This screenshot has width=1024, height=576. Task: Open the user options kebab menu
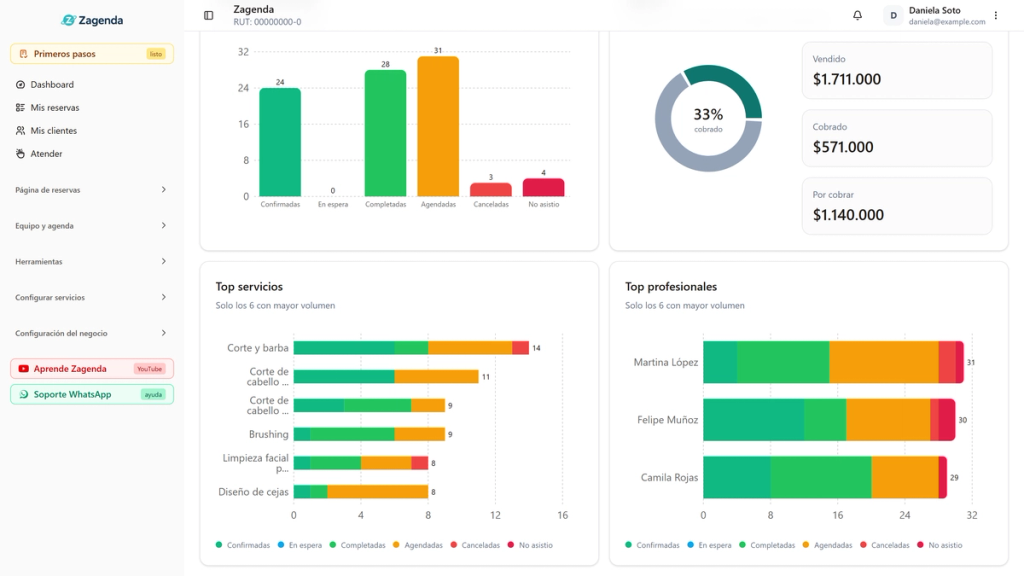(x=996, y=15)
